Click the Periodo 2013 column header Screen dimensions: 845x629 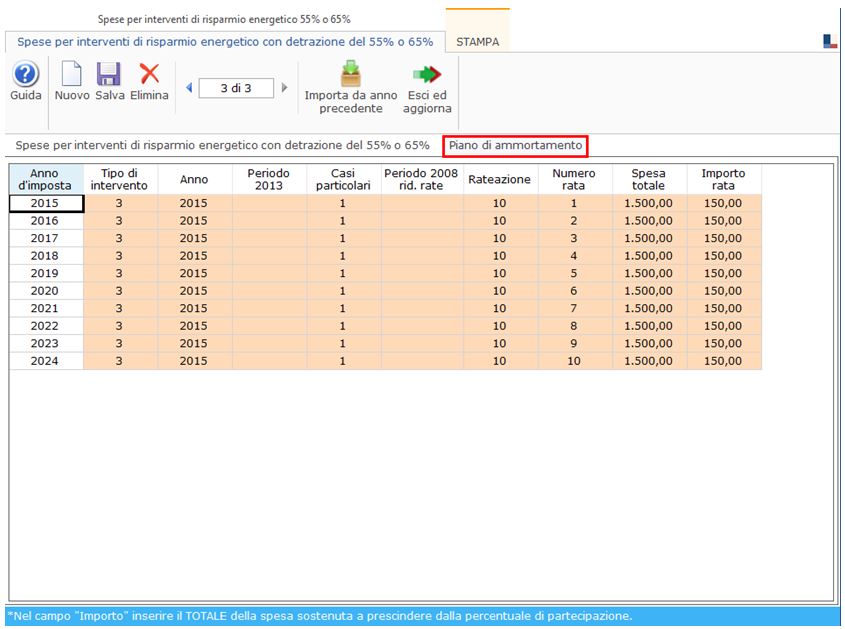(268, 179)
